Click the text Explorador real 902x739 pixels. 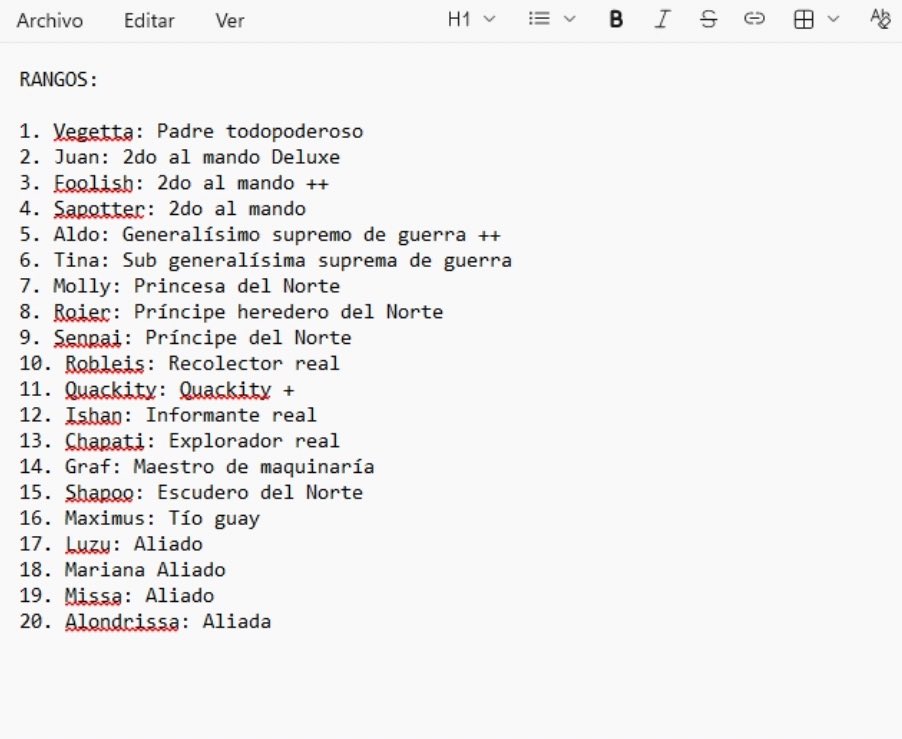click(254, 441)
